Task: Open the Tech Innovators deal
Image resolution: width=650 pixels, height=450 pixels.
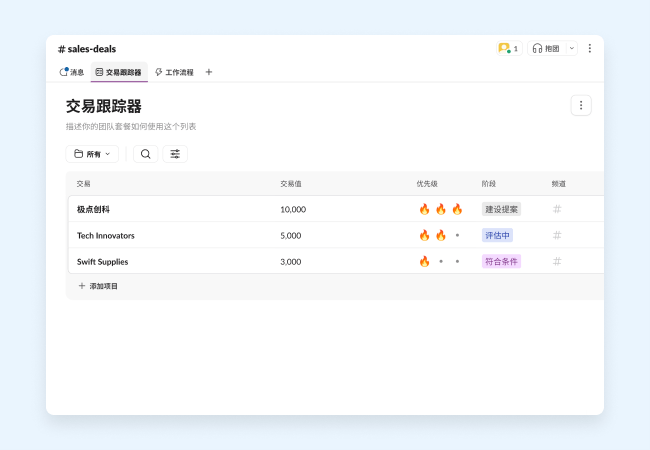Action: click(105, 235)
